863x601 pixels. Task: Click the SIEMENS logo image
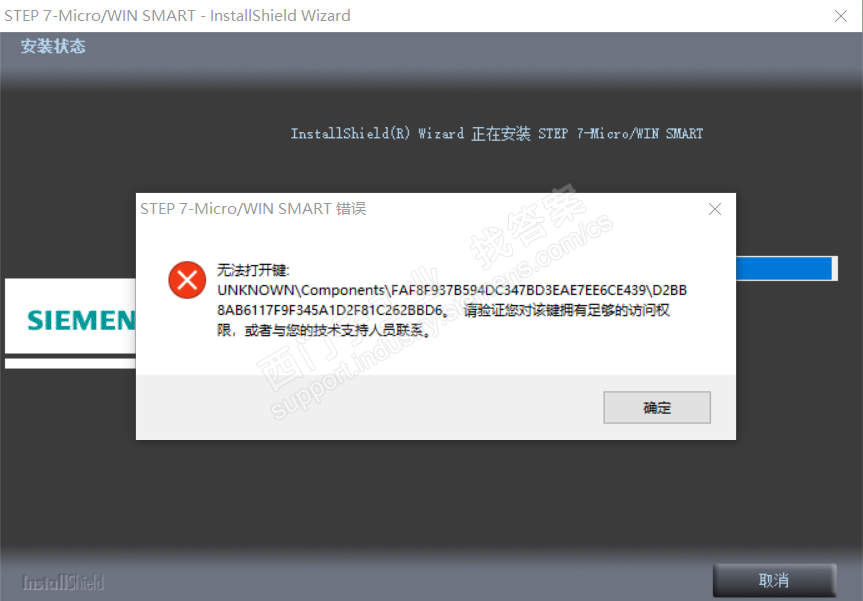[x=70, y=316]
